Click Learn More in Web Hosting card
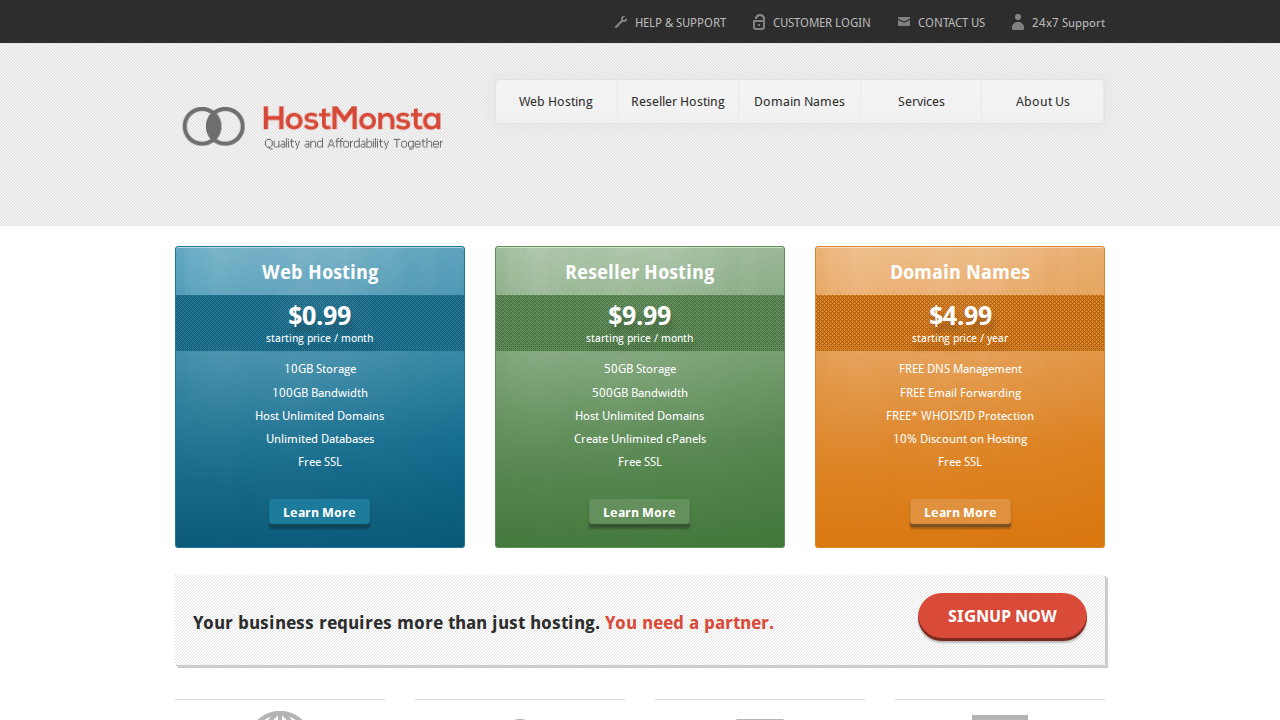The height and width of the screenshot is (720, 1280). 319,512
